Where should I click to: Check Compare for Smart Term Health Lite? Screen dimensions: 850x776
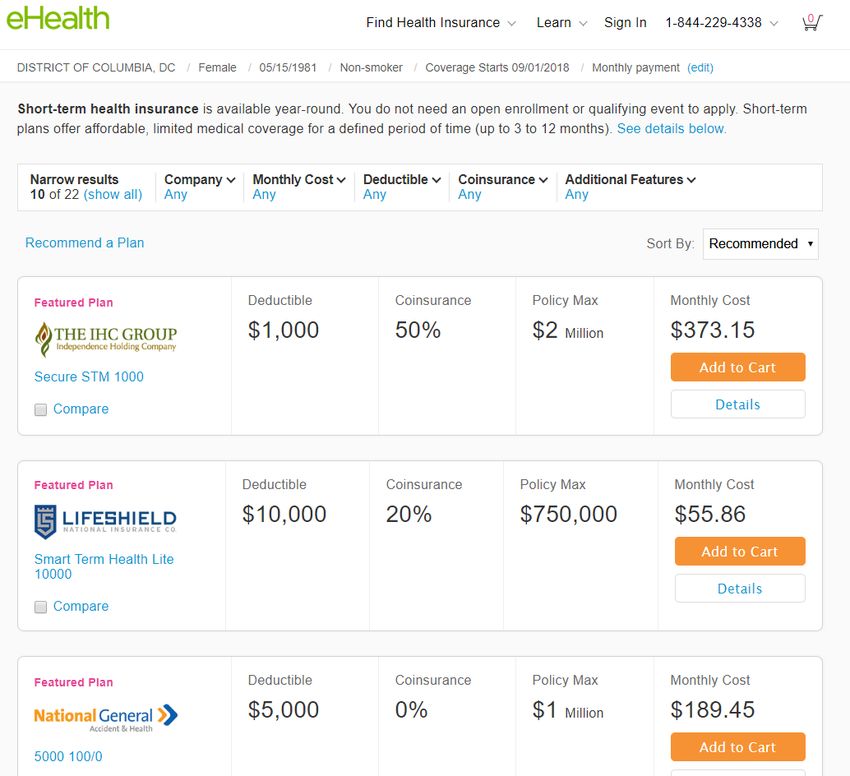(41, 607)
